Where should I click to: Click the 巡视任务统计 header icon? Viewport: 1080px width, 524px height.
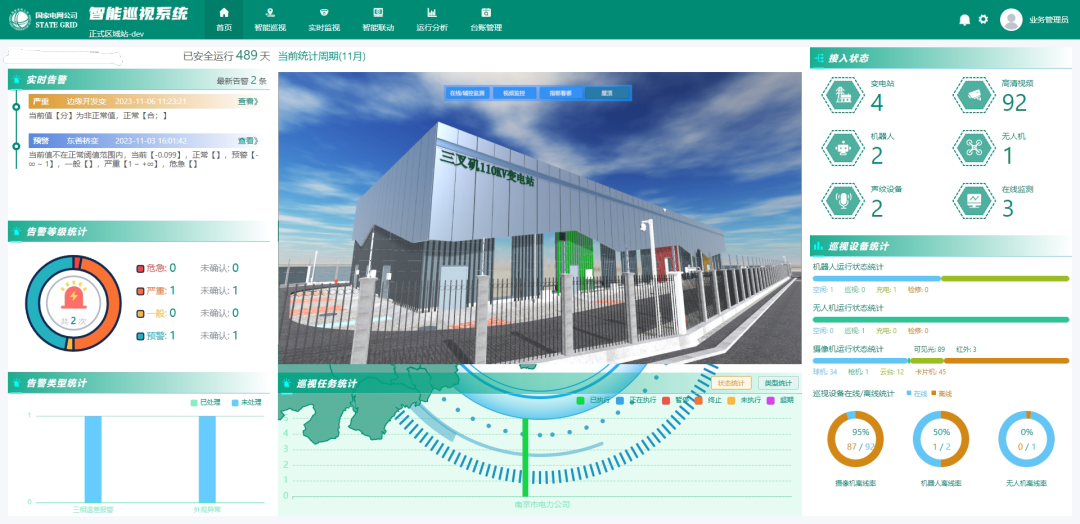coord(287,384)
